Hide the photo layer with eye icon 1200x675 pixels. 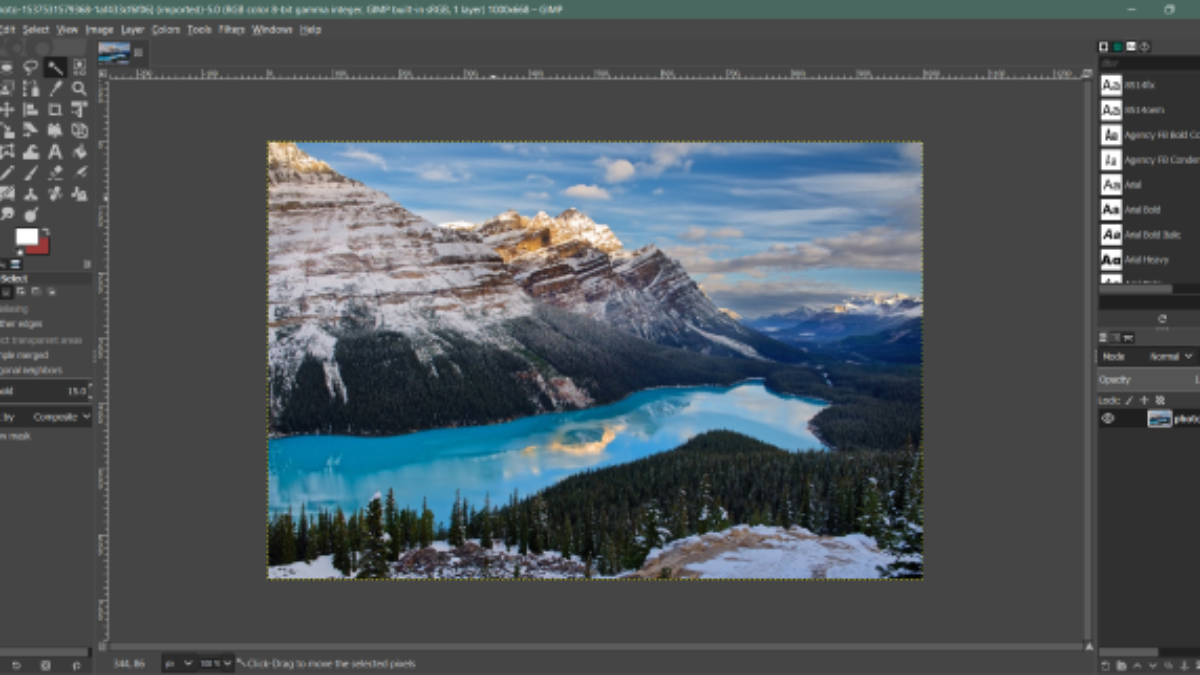(x=1108, y=419)
